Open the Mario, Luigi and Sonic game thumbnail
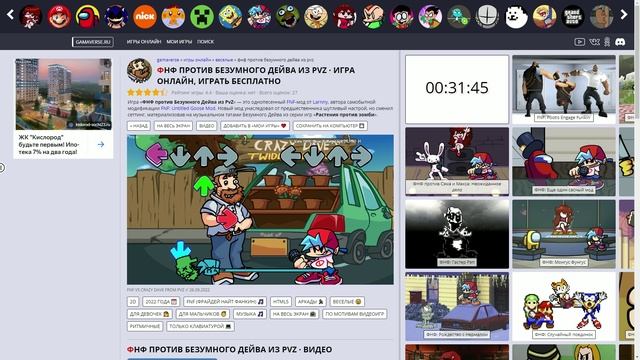 (564, 306)
